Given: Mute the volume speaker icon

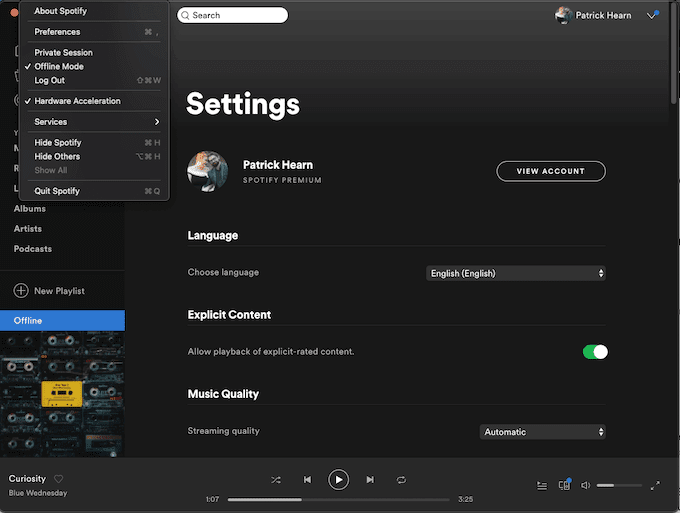Looking at the screenshot, I should (585, 485).
